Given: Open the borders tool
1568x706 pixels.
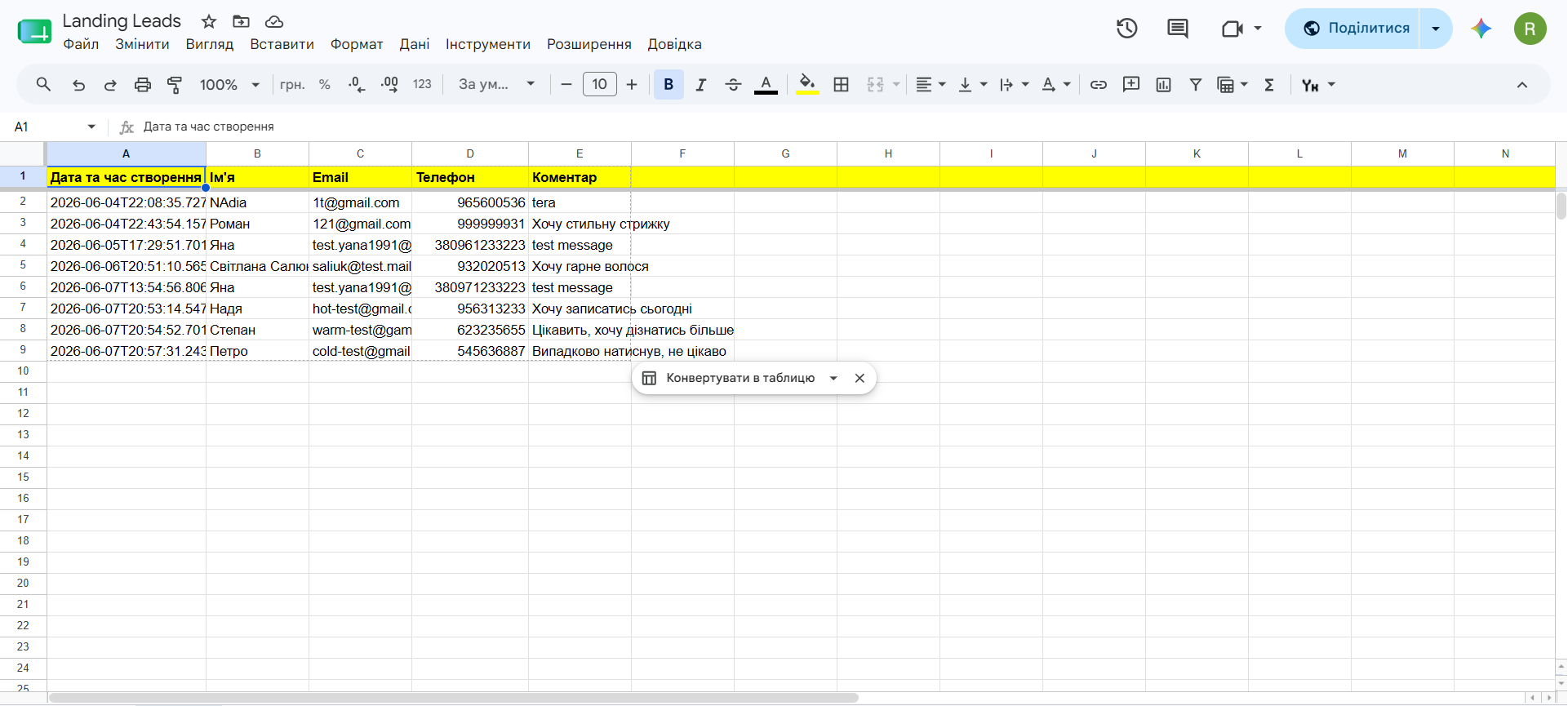Looking at the screenshot, I should click(x=841, y=84).
